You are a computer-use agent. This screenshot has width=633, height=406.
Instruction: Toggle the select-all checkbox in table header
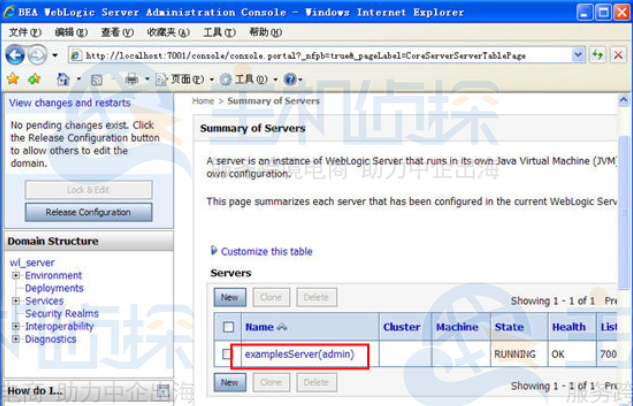(228, 326)
